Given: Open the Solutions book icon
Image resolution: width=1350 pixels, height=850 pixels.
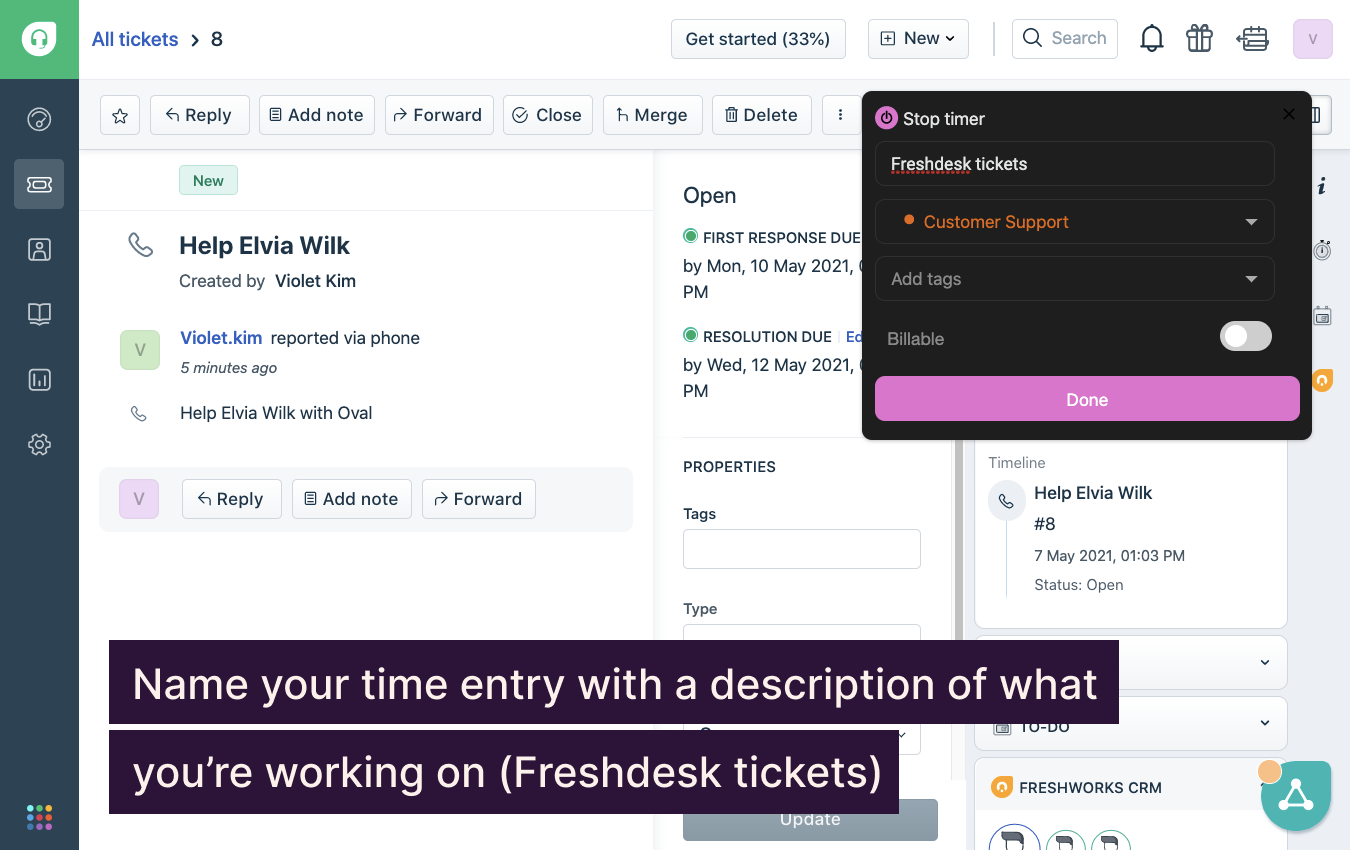Looking at the screenshot, I should [39, 314].
